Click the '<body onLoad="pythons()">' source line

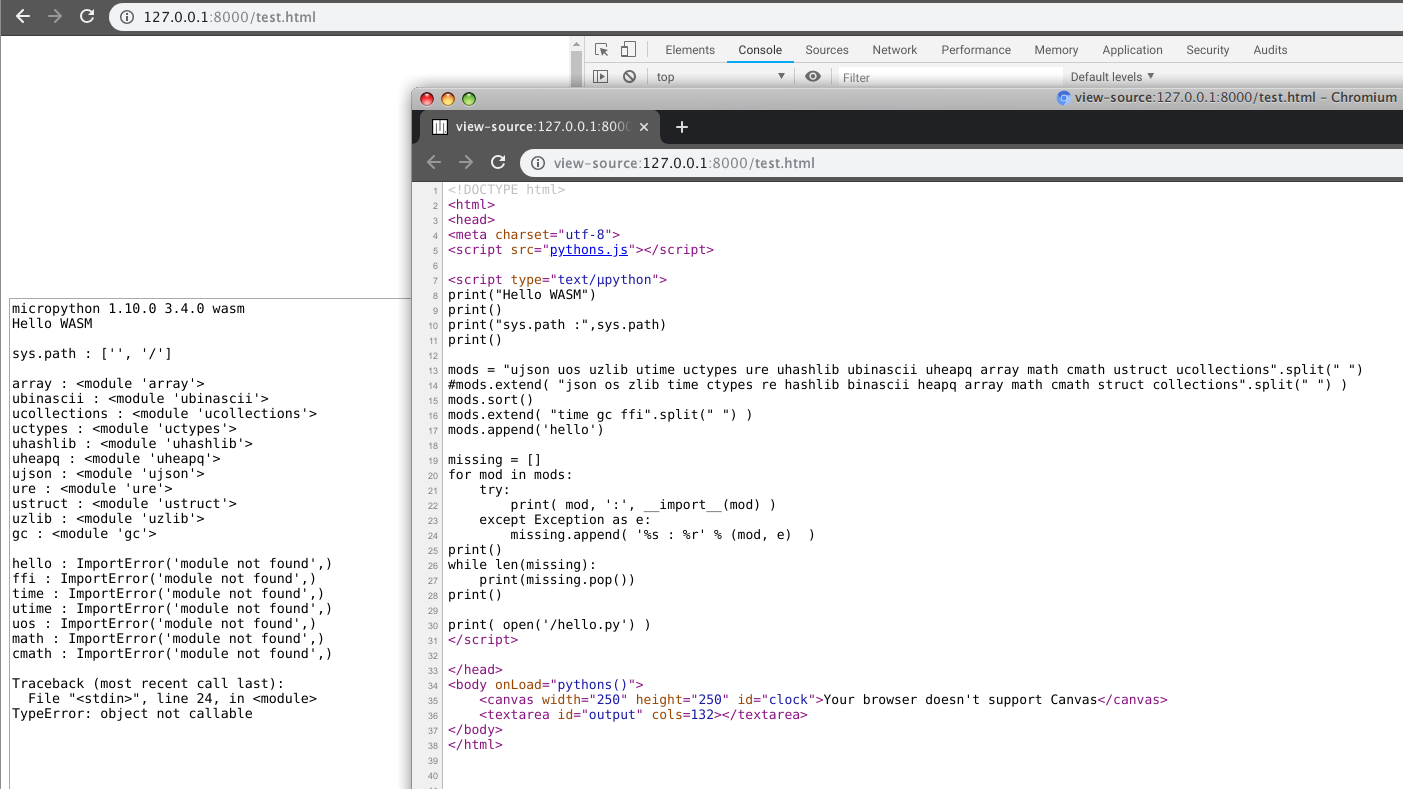[x=546, y=685]
